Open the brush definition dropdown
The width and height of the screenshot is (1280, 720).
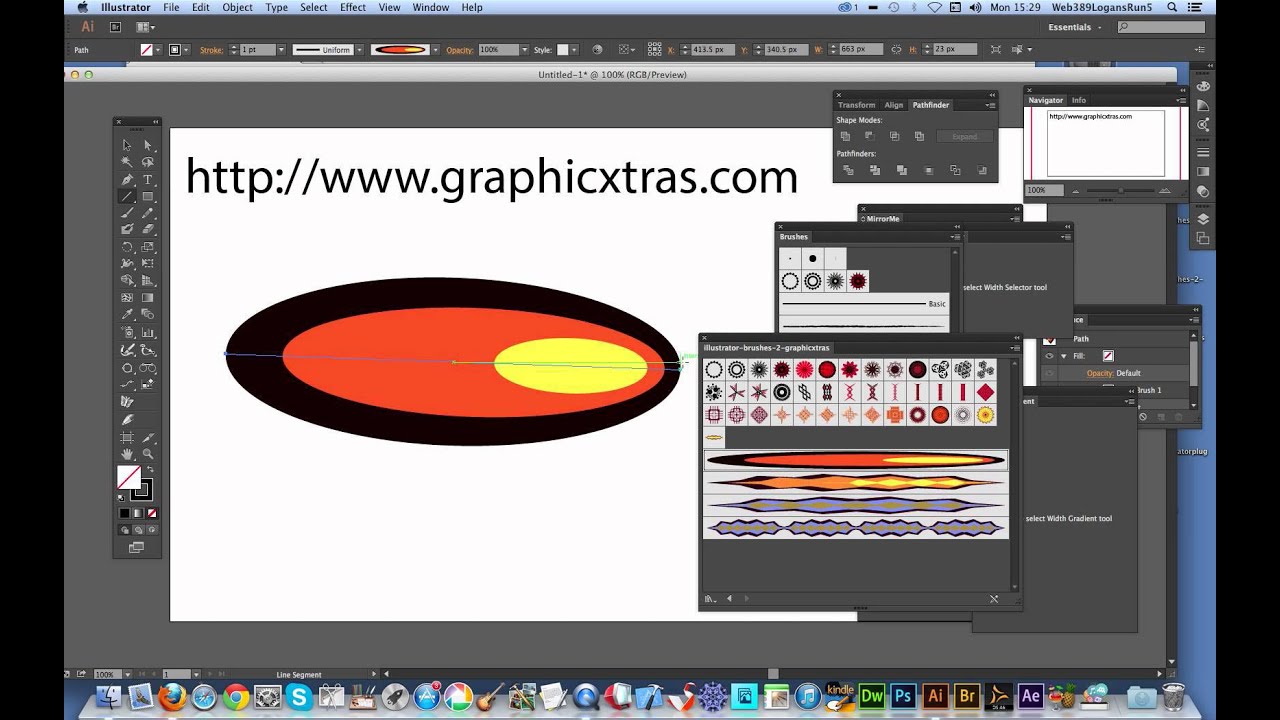[x=436, y=49]
